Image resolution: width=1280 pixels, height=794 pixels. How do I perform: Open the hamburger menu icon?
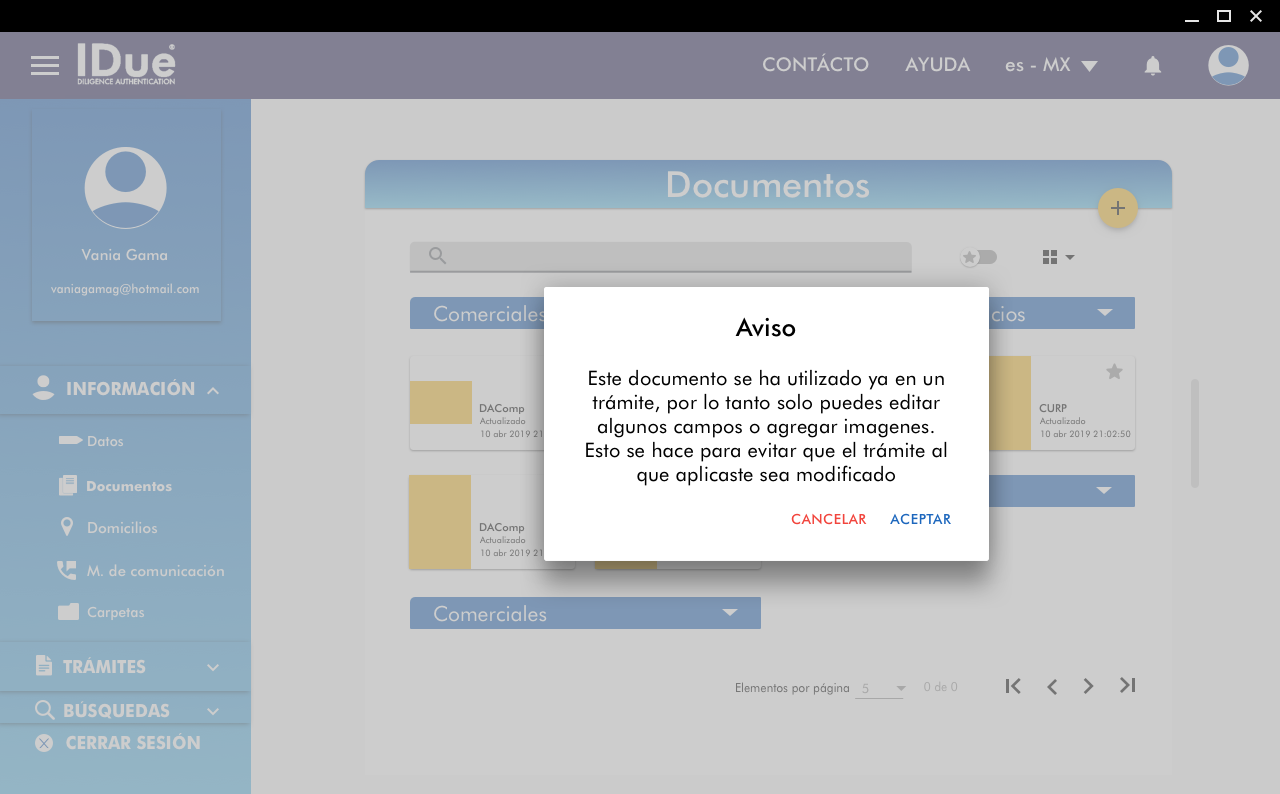point(45,66)
